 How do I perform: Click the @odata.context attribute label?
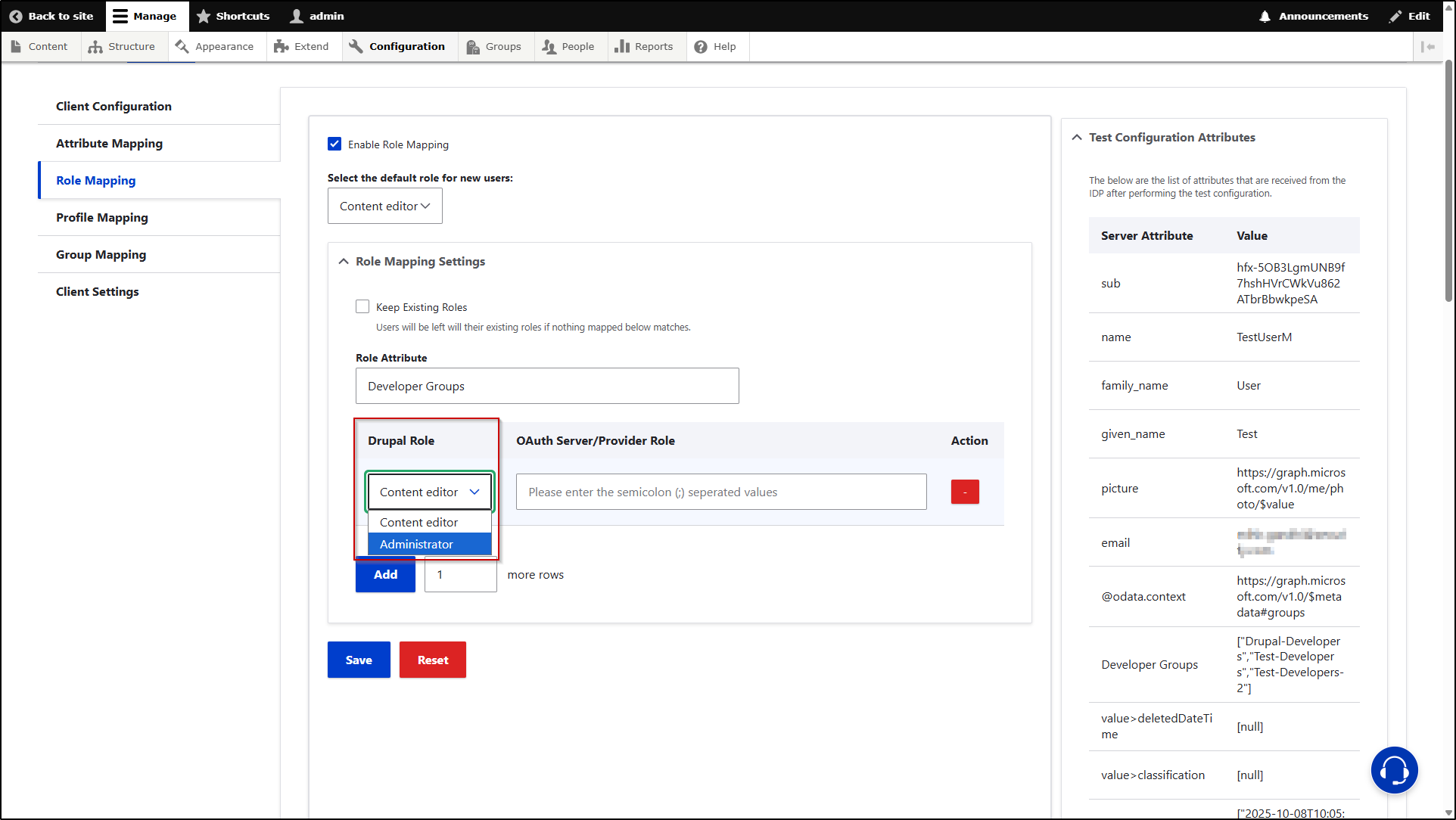point(1143,596)
